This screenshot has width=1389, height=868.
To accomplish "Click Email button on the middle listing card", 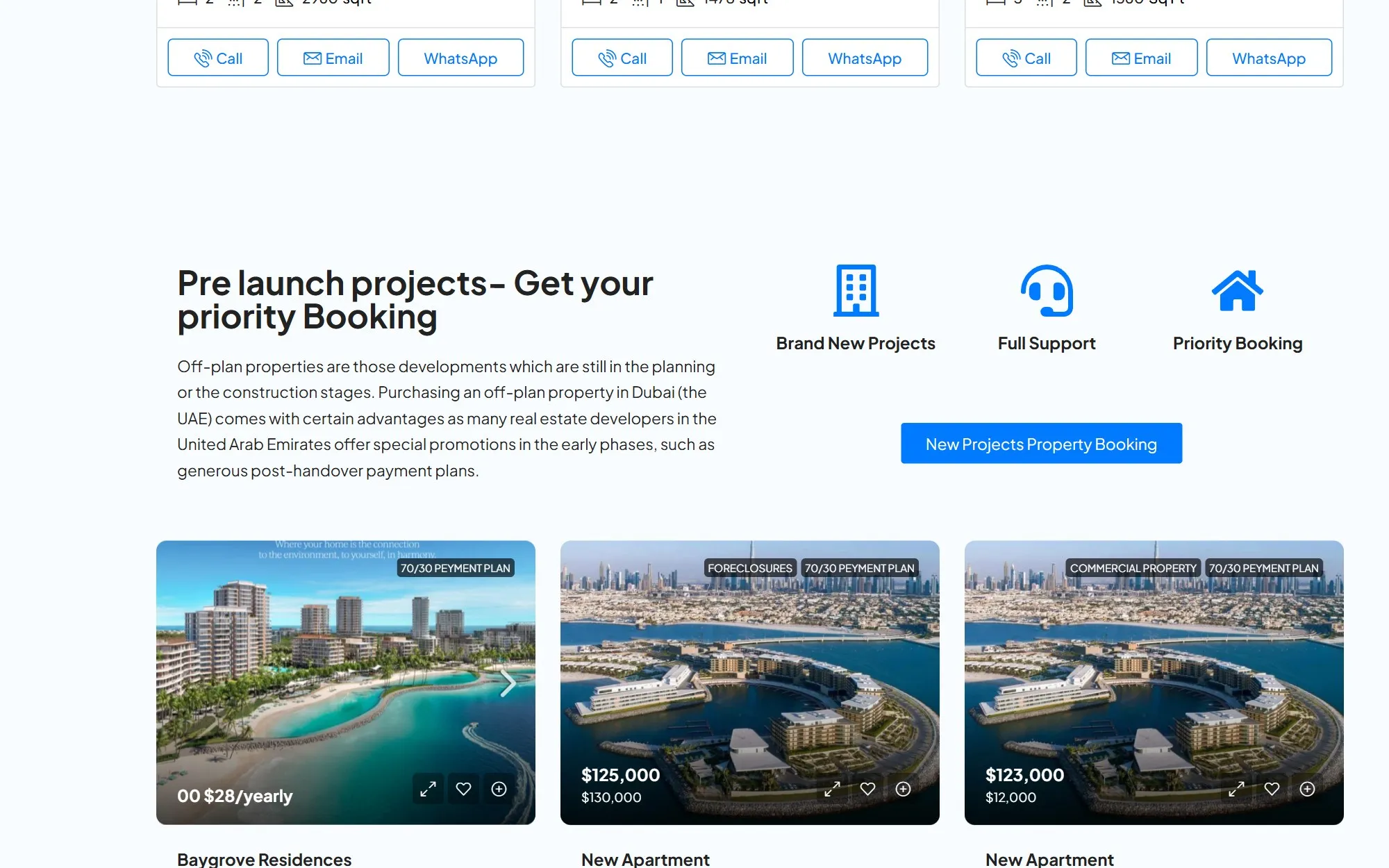I will [738, 58].
